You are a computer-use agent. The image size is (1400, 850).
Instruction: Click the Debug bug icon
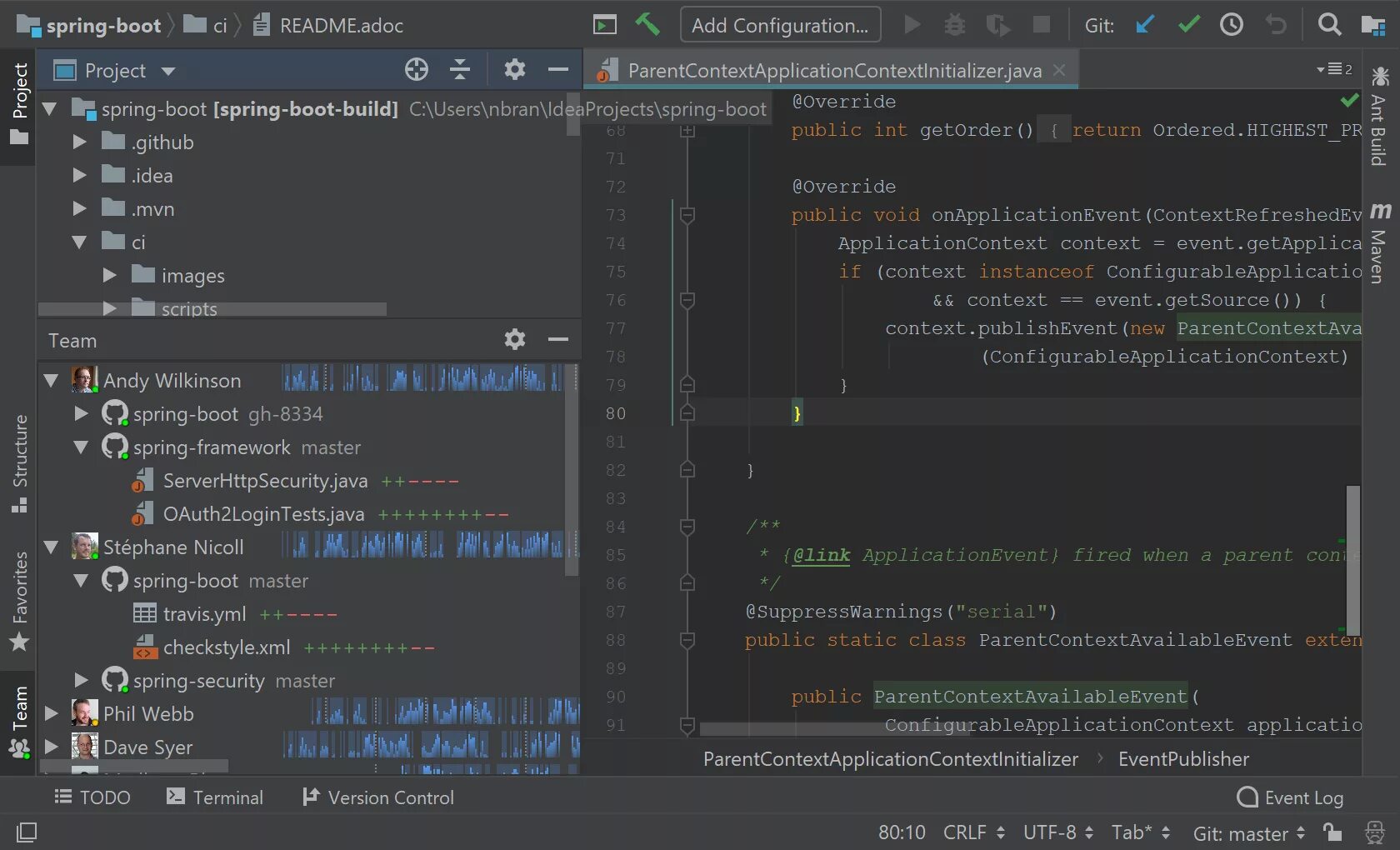tap(955, 25)
